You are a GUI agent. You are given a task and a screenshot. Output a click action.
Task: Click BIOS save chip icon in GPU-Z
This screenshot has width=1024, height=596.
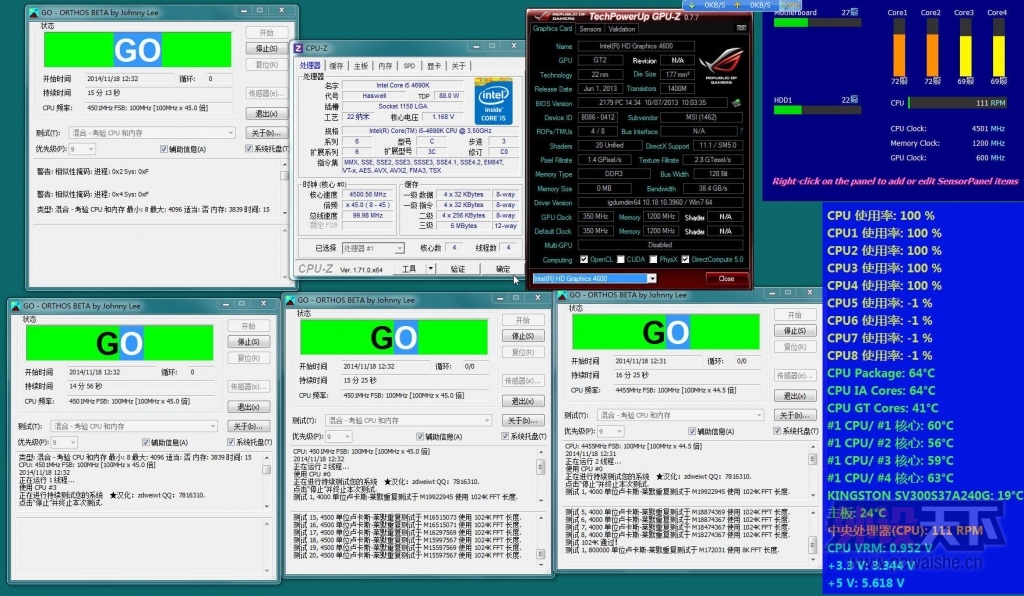pos(736,102)
